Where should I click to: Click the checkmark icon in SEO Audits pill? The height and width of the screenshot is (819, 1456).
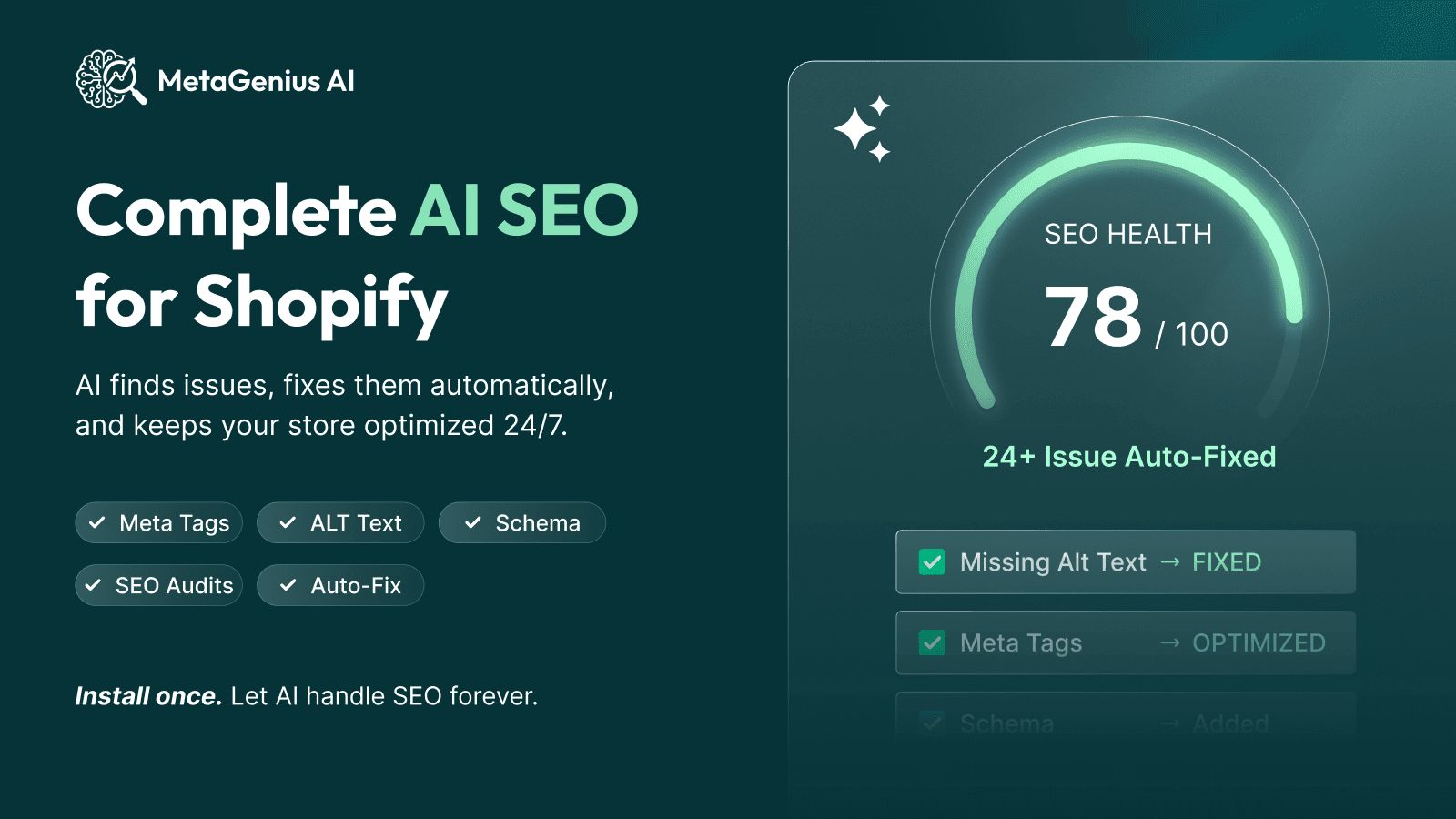click(x=93, y=585)
